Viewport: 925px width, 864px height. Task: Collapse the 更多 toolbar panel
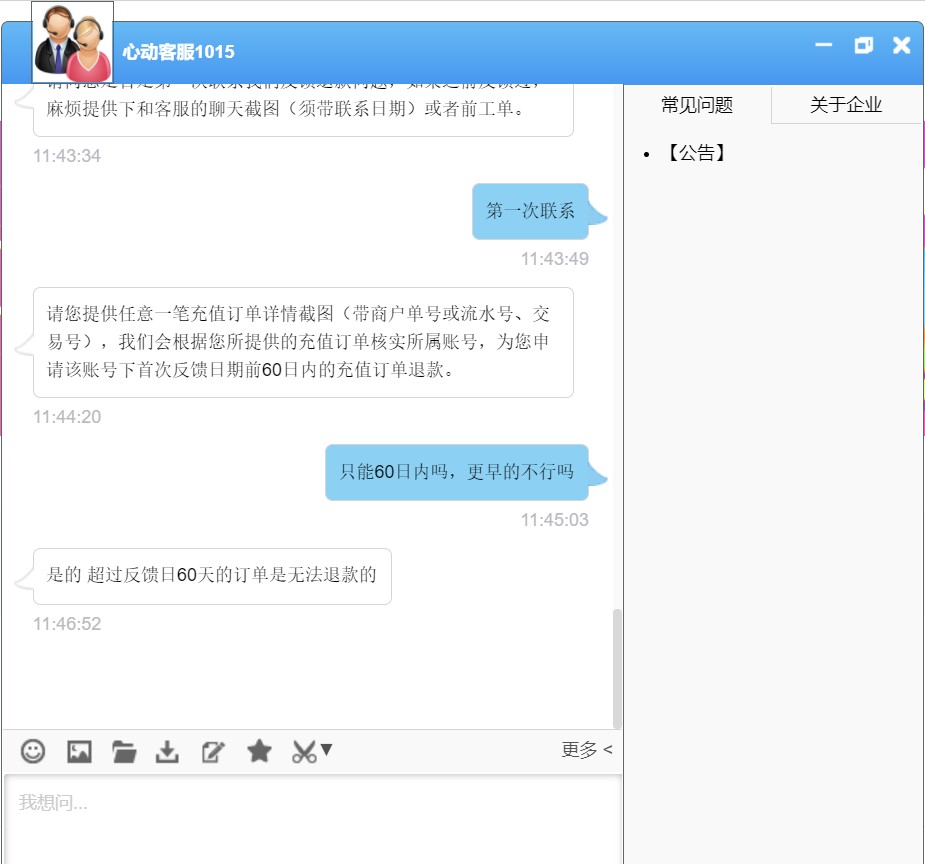(587, 750)
